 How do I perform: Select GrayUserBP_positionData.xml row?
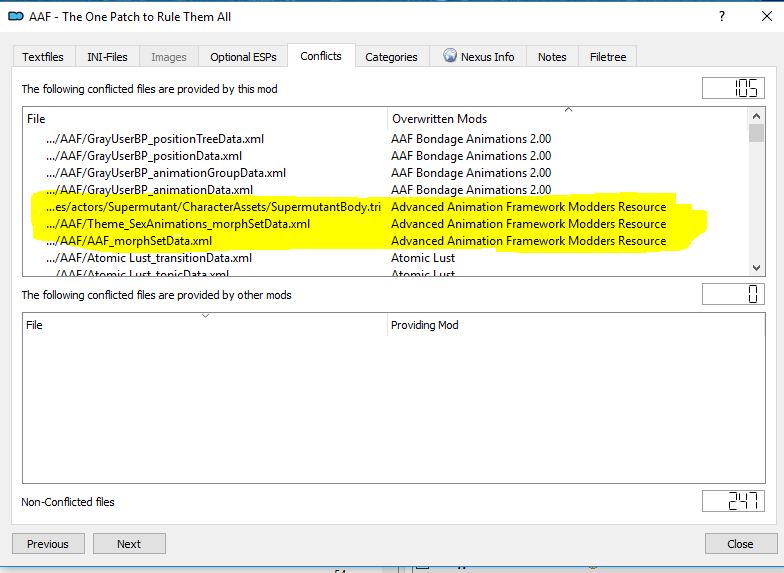[386, 156]
